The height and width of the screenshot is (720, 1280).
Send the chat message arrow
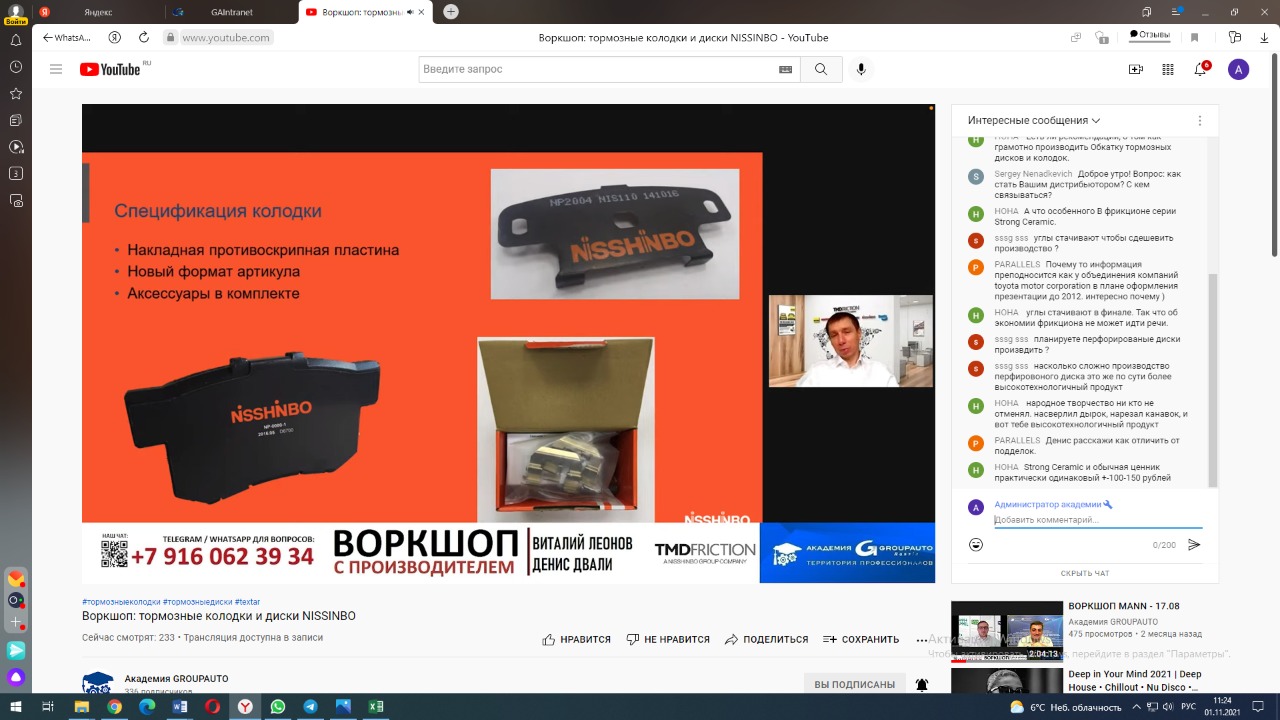click(1193, 545)
